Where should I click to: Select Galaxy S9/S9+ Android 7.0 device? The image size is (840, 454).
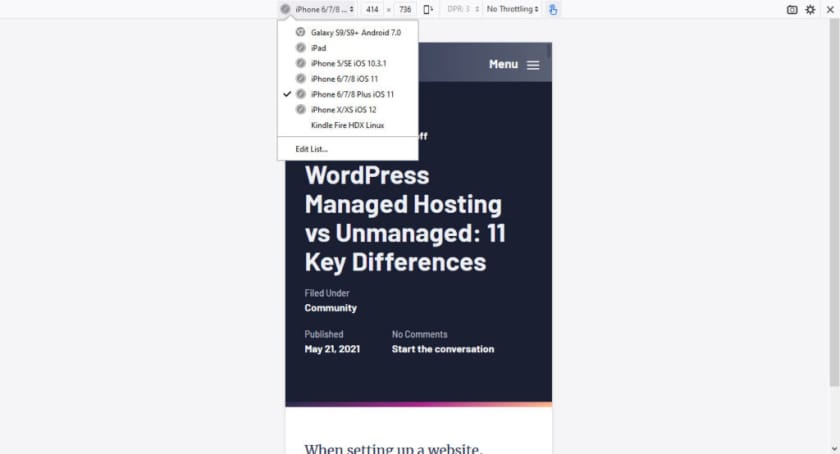coord(348,33)
